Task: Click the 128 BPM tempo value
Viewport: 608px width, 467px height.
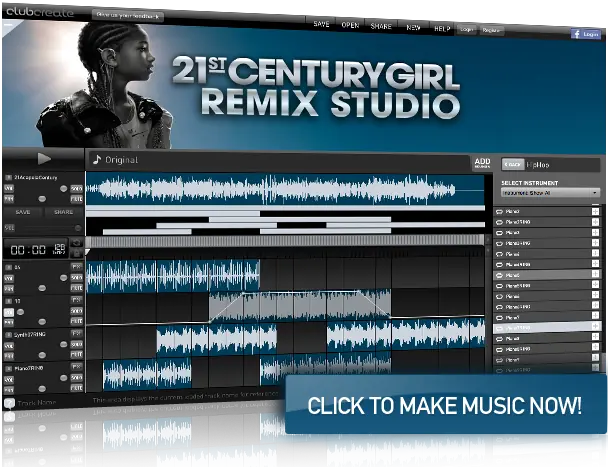Action: [x=59, y=249]
